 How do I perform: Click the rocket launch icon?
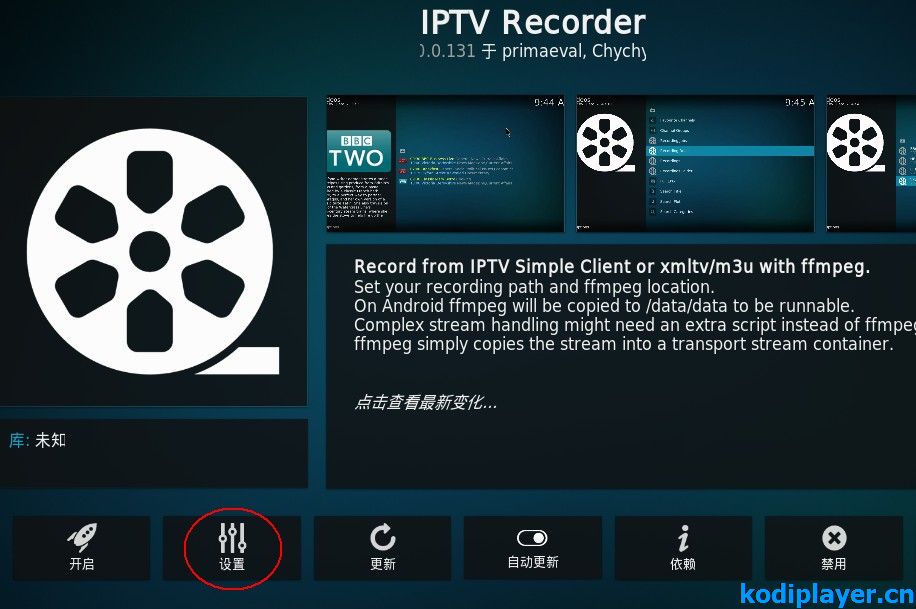pyautogui.click(x=82, y=538)
